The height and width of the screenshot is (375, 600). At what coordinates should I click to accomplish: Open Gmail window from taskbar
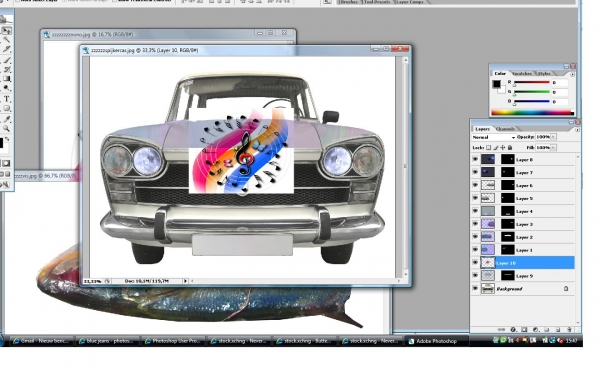(41, 341)
